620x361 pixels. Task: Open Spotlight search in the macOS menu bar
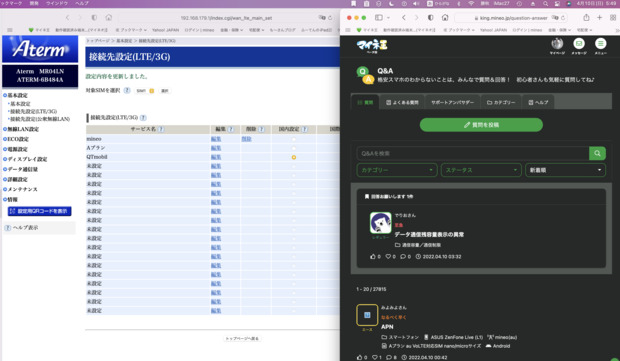(545, 4)
